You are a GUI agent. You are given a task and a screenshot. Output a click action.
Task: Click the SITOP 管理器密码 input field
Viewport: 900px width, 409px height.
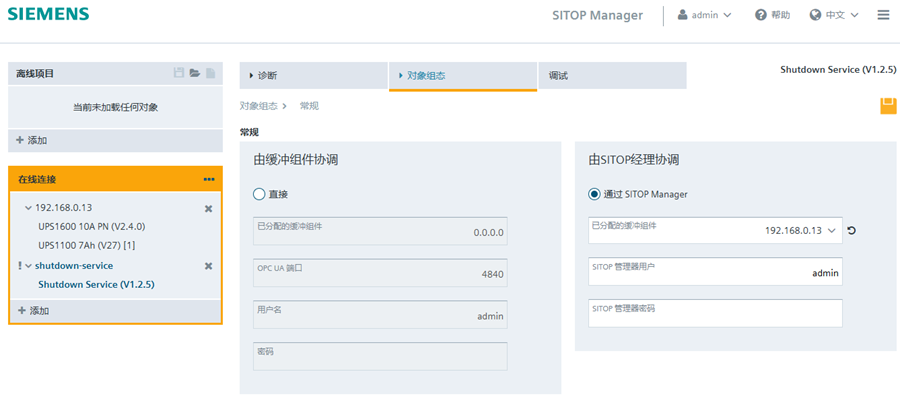(x=715, y=314)
